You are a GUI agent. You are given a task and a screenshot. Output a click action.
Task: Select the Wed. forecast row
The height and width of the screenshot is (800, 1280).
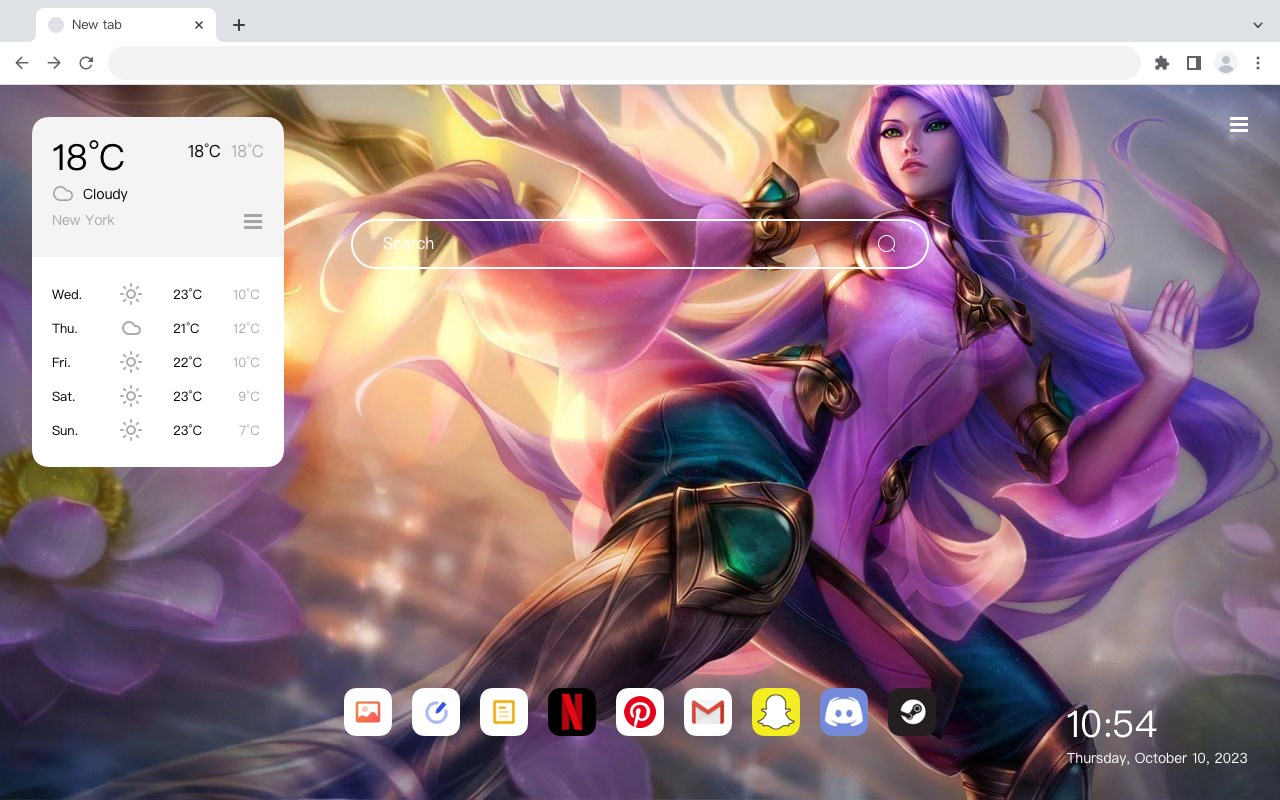(x=158, y=294)
